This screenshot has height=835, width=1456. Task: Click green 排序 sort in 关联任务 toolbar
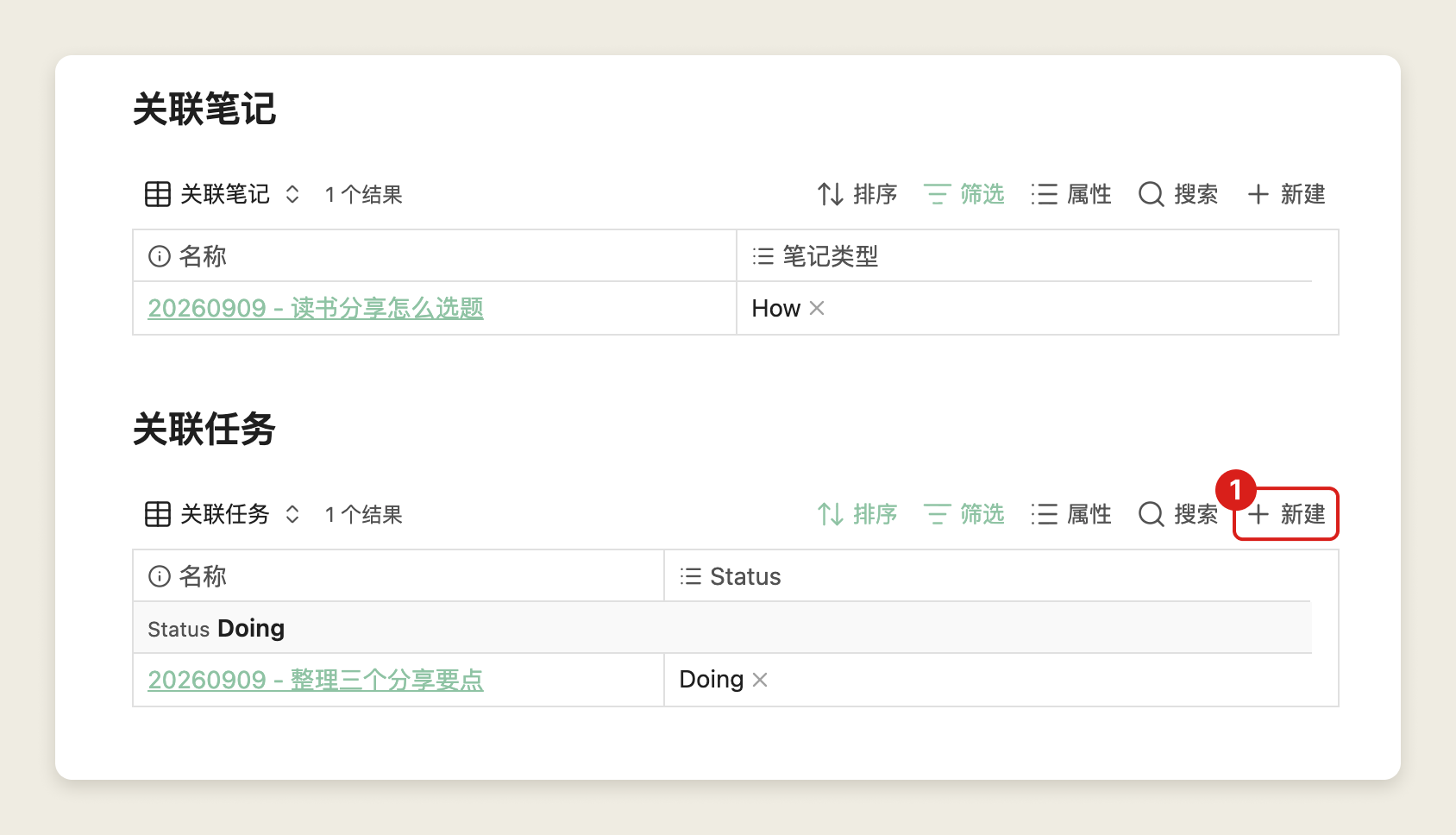click(x=857, y=514)
